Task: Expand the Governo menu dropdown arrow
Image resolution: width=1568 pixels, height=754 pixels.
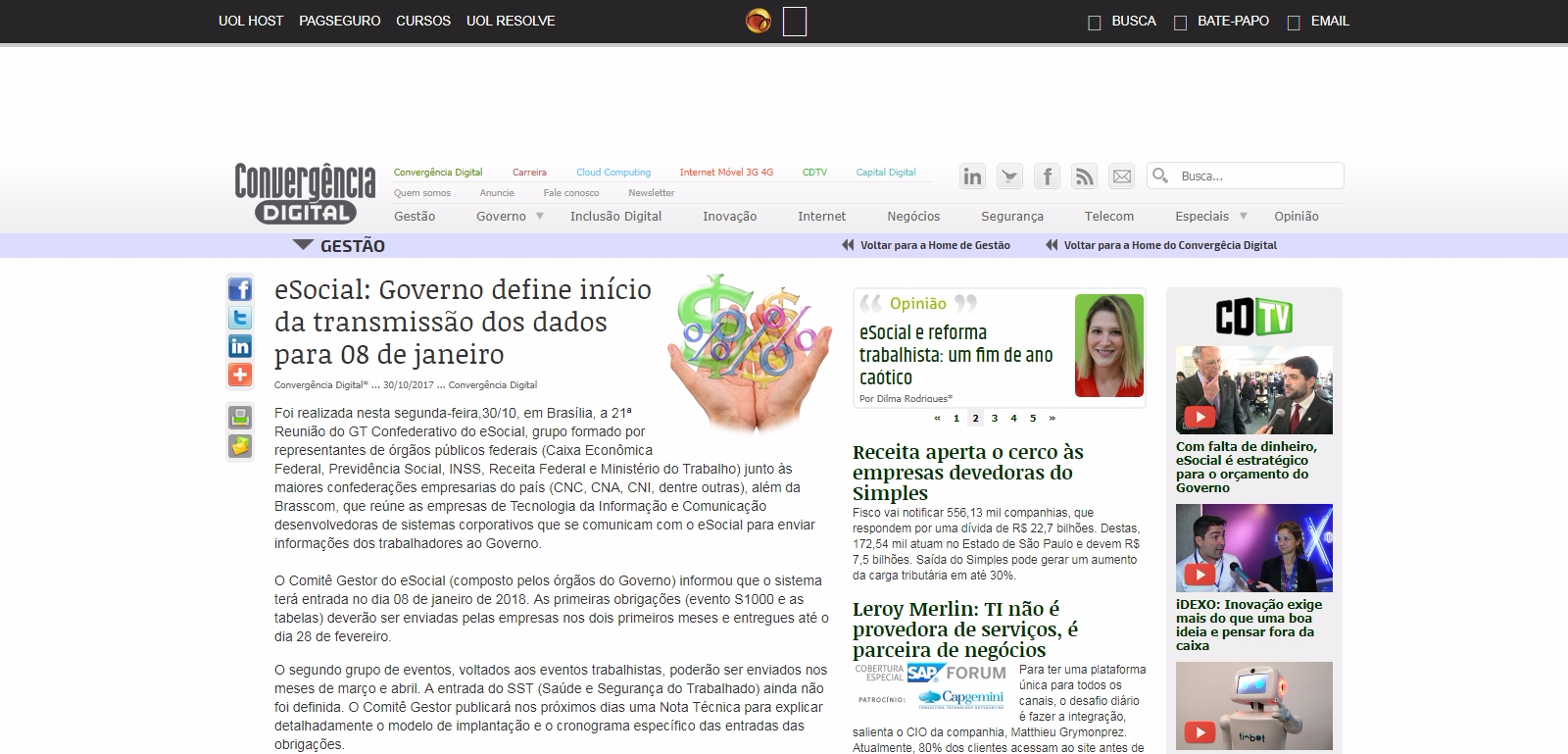Action: point(540,216)
